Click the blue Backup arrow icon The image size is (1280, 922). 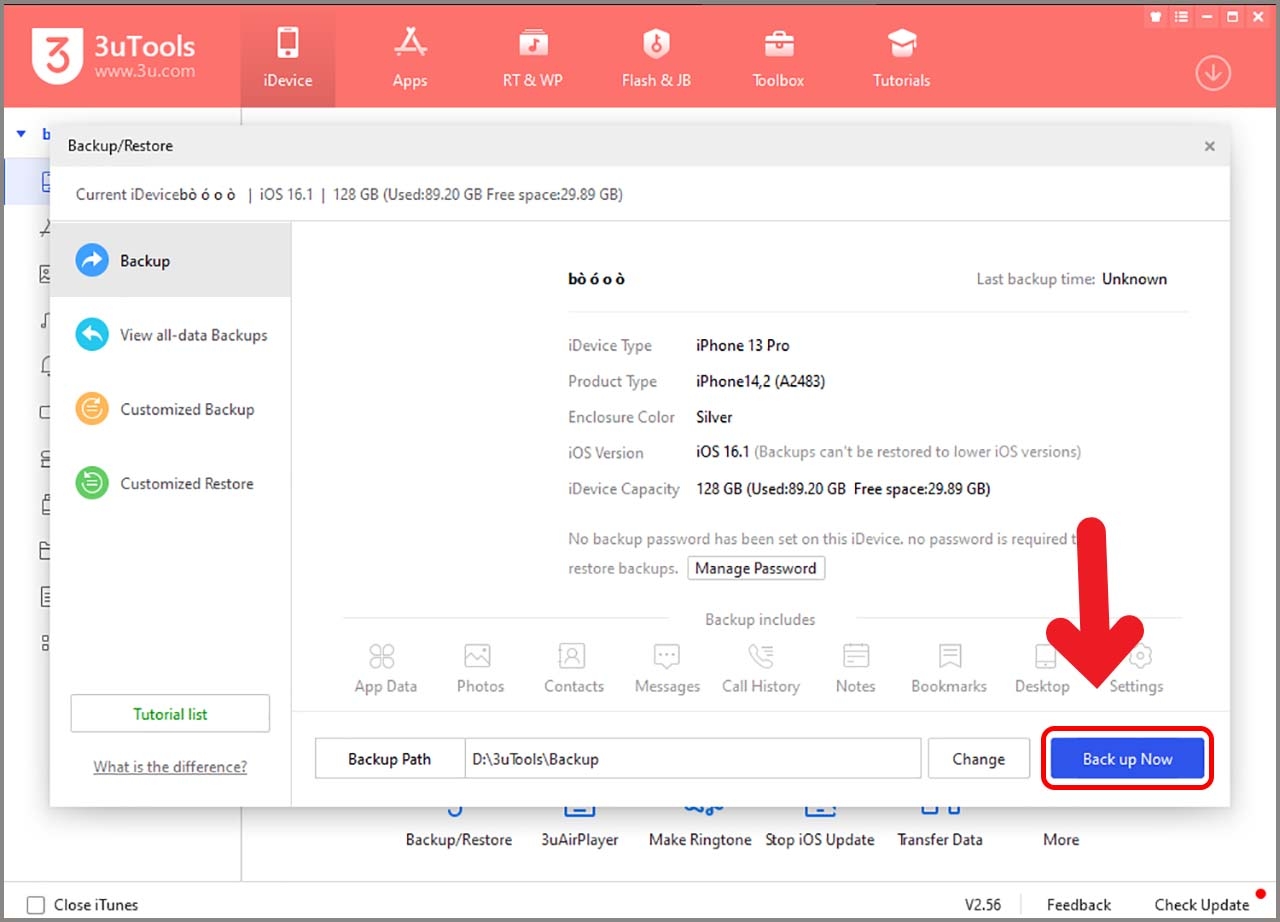92,260
